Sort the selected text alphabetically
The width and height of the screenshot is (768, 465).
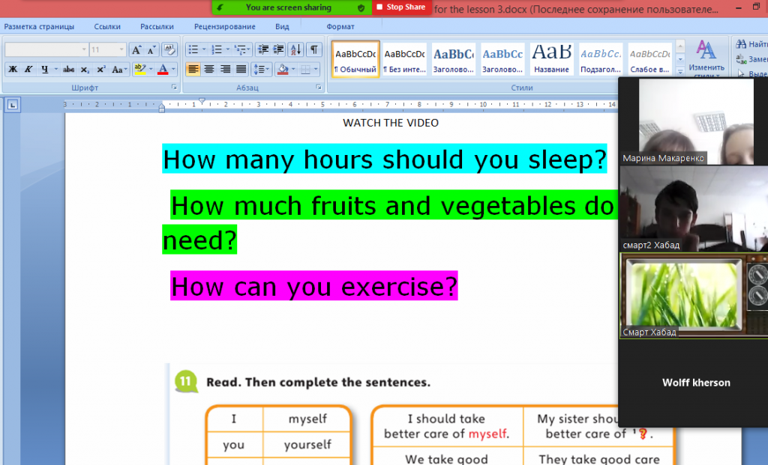296,49
